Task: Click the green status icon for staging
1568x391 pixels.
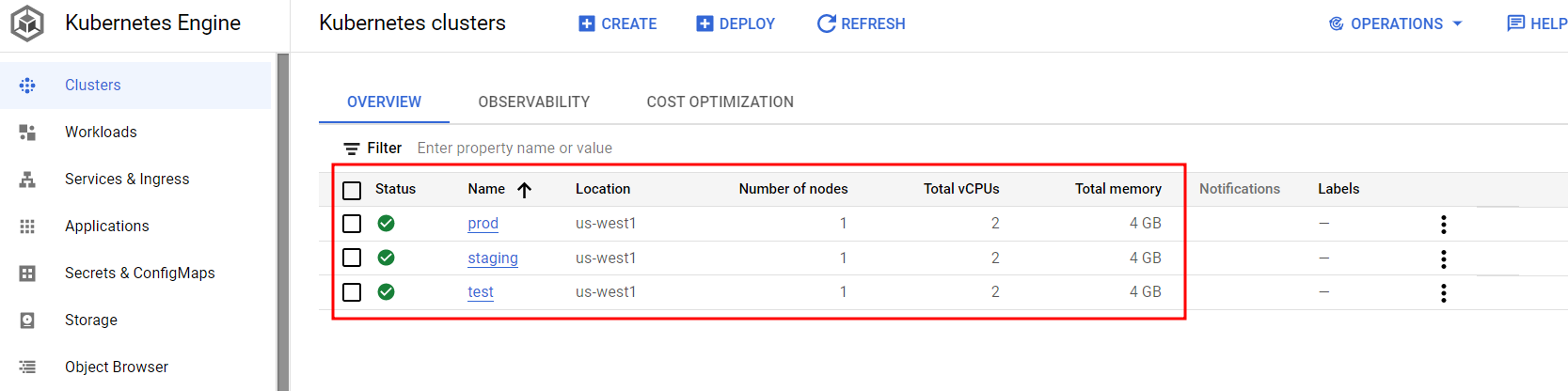Action: (x=386, y=258)
